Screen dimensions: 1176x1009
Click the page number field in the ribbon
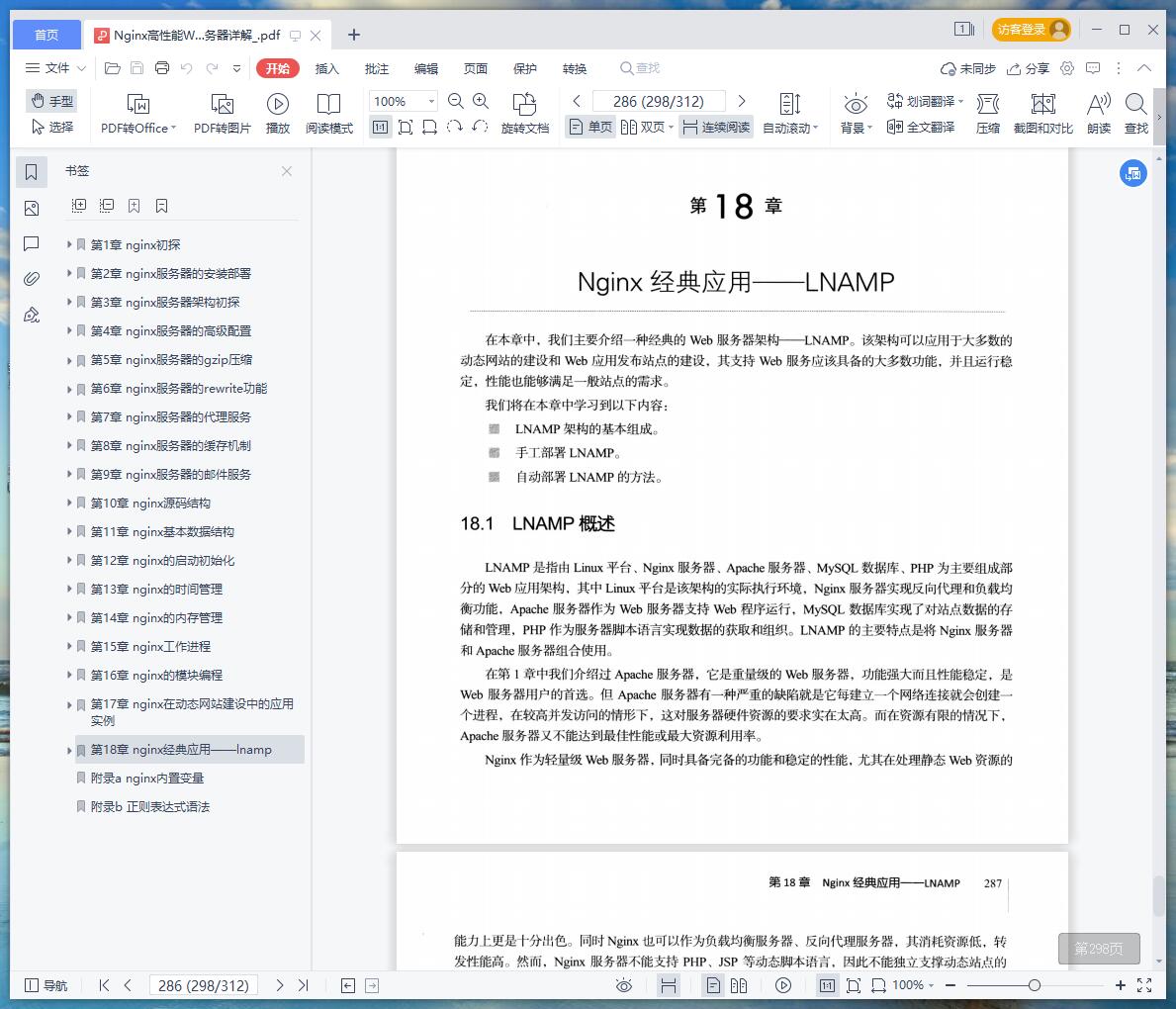pos(659,101)
